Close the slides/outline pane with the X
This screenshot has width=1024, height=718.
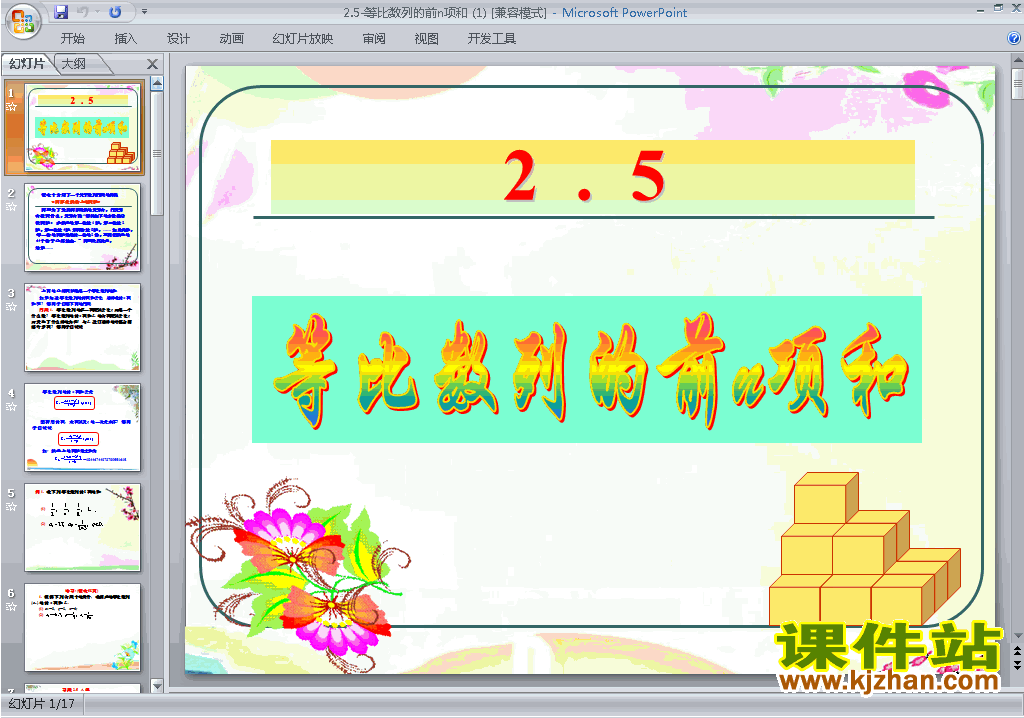[x=152, y=64]
